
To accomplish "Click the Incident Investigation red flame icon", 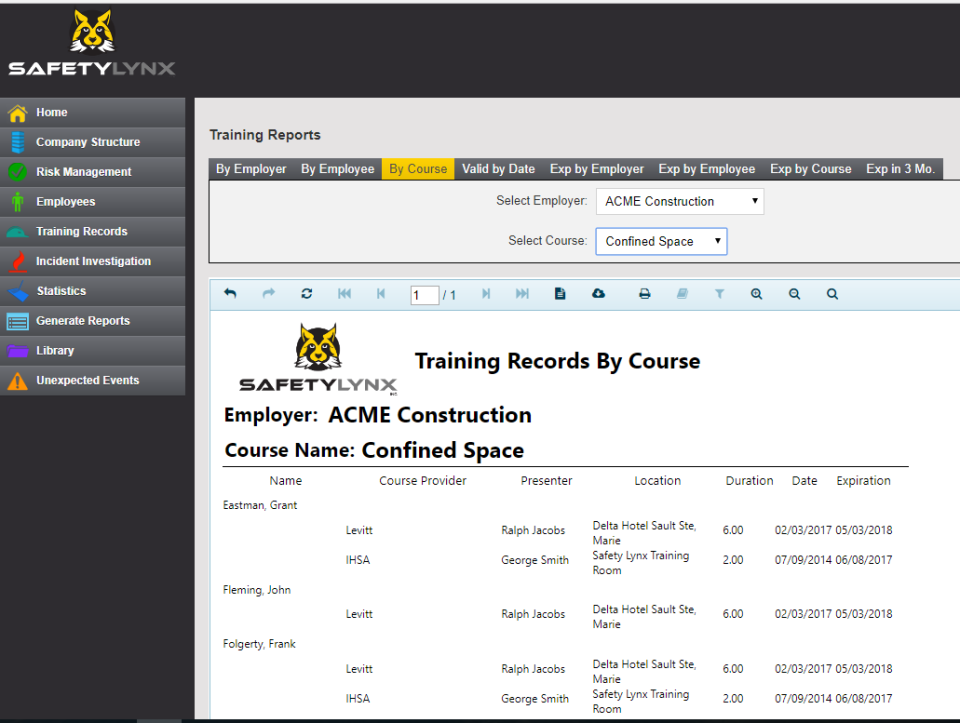I will coord(18,261).
